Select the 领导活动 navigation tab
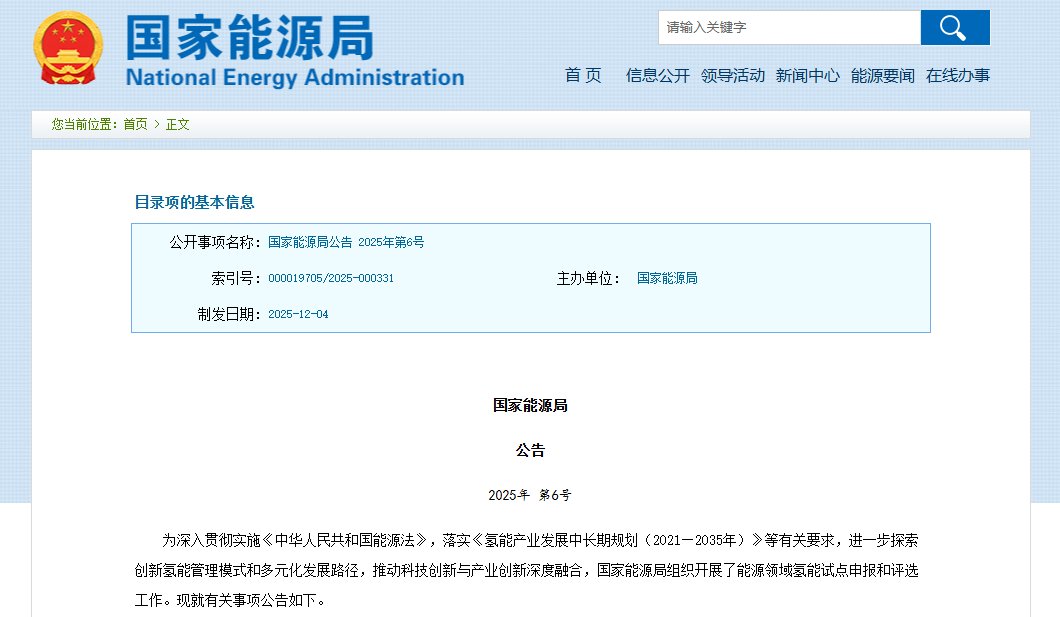1060x617 pixels. pyautogui.click(x=732, y=74)
